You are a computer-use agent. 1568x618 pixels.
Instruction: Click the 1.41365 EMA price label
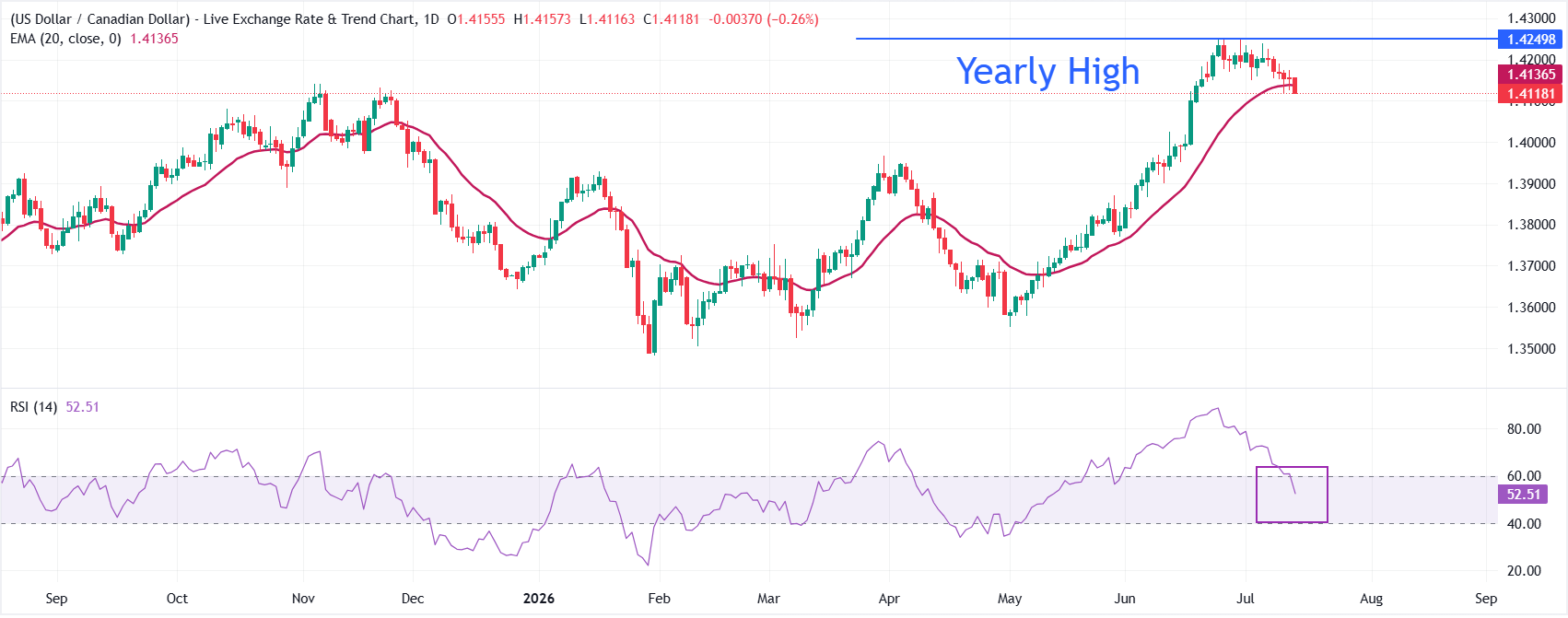[x=1530, y=75]
